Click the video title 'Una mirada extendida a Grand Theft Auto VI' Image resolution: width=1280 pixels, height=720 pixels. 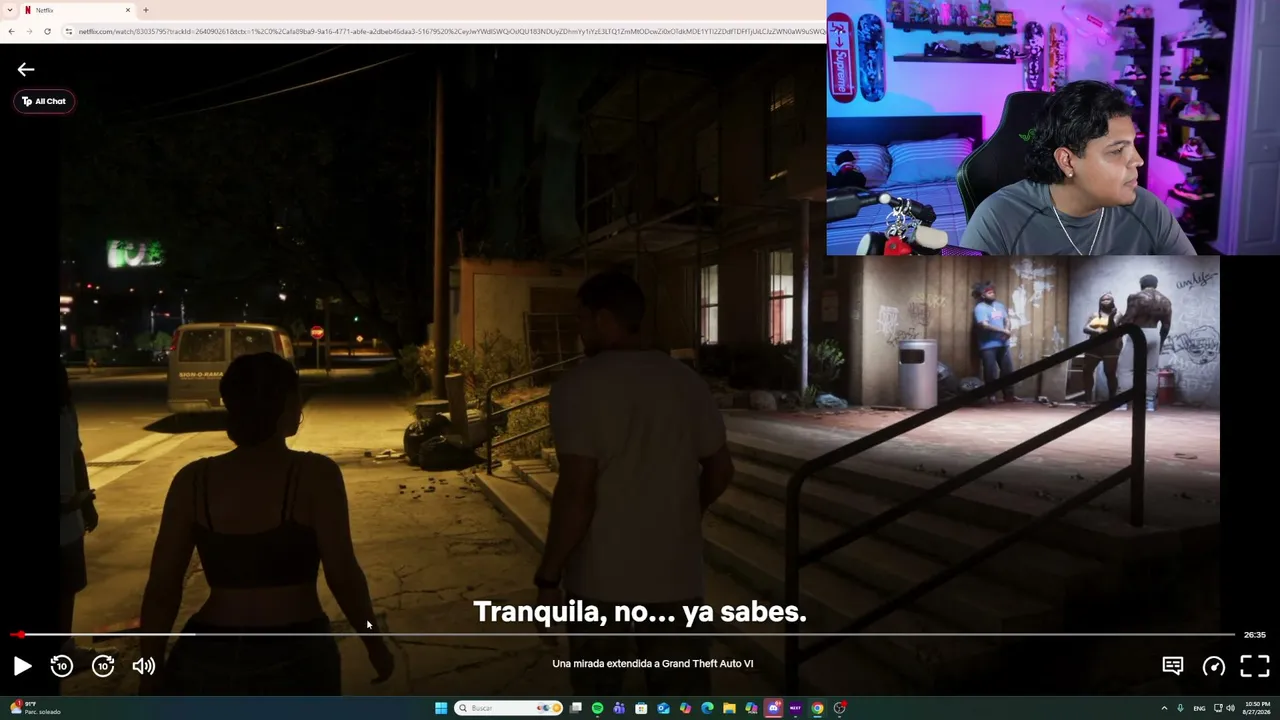653,664
